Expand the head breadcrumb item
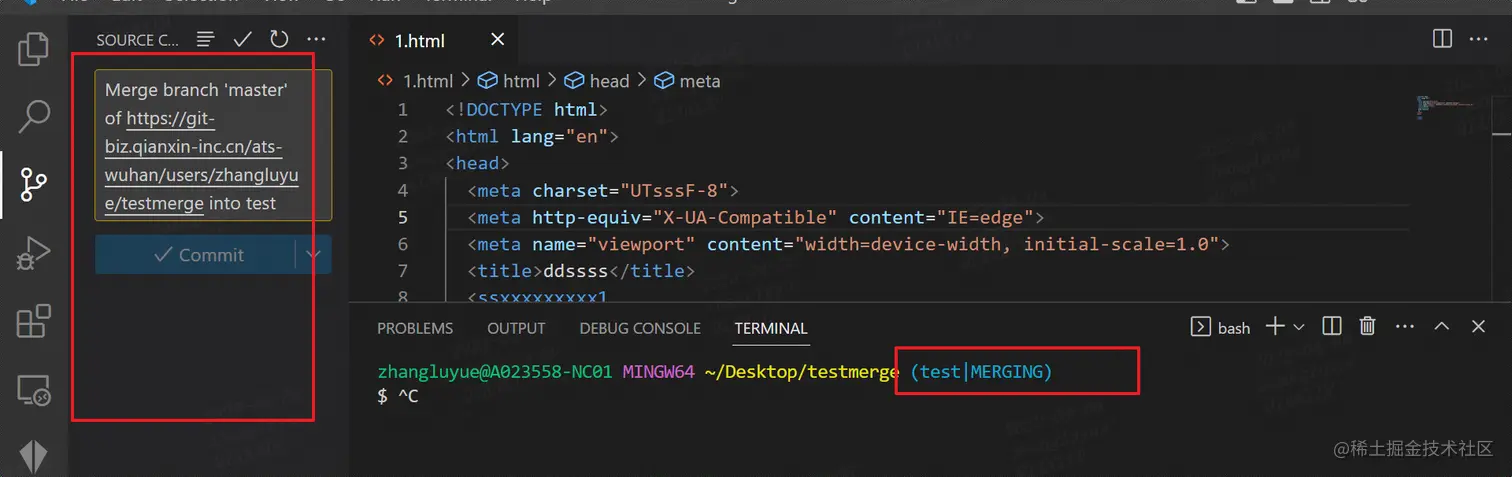The width and height of the screenshot is (1512, 477). 597,81
